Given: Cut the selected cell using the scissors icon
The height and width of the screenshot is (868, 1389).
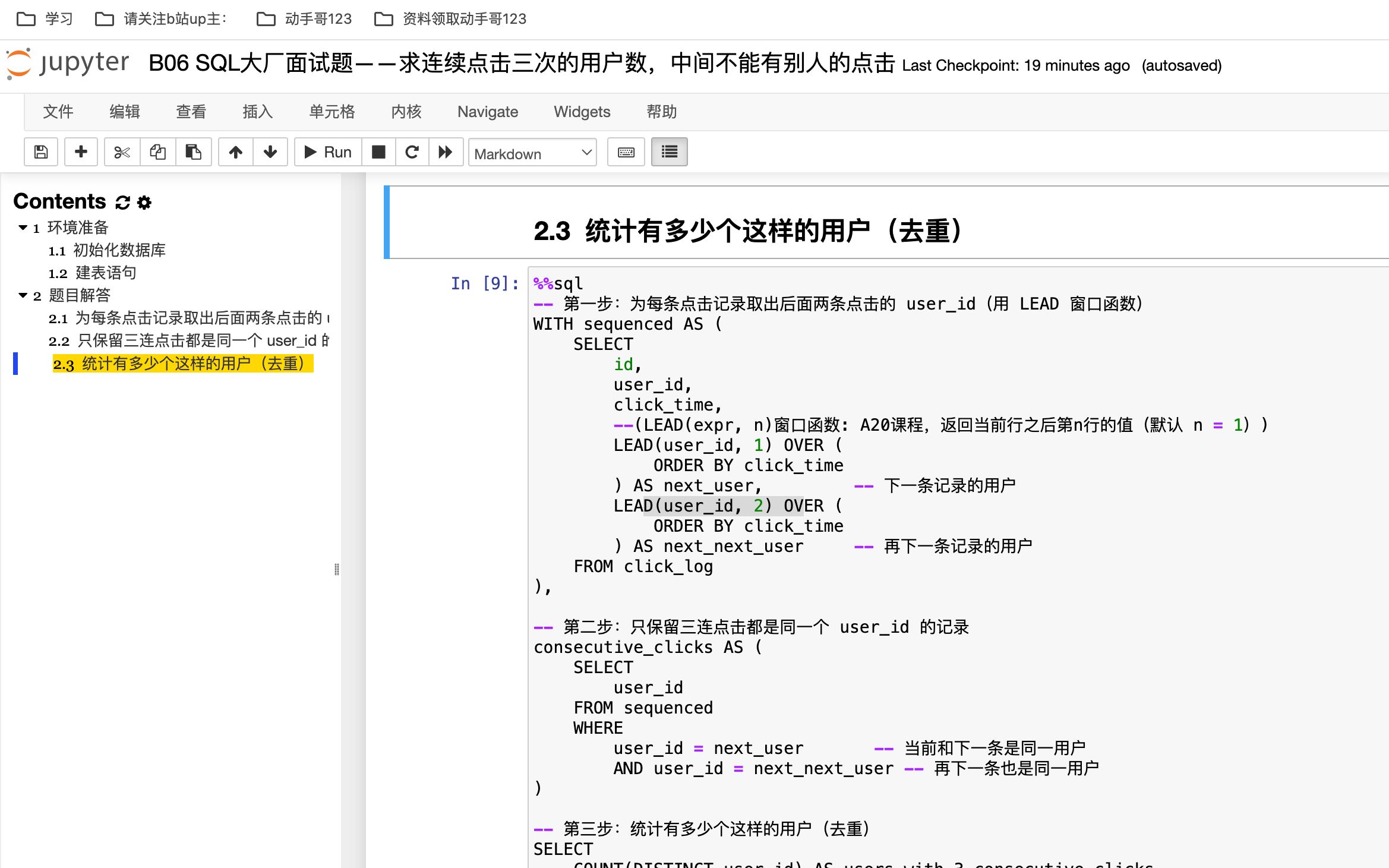Looking at the screenshot, I should pos(121,152).
